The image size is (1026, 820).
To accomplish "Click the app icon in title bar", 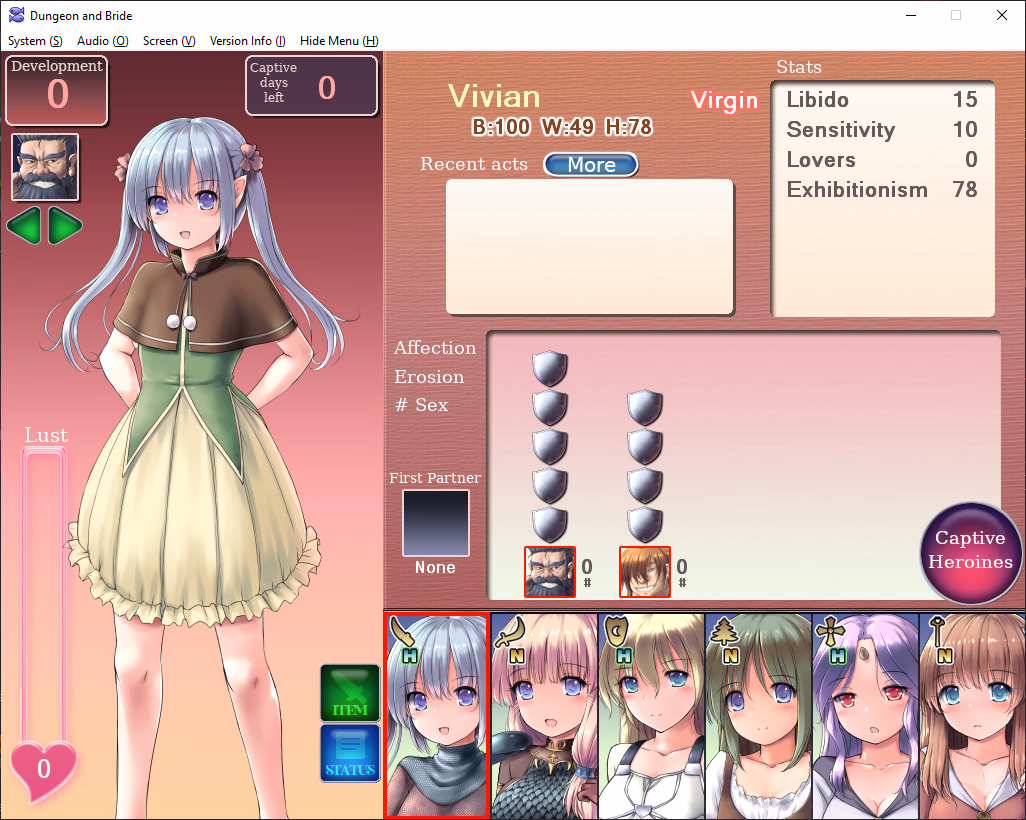I will pos(17,16).
